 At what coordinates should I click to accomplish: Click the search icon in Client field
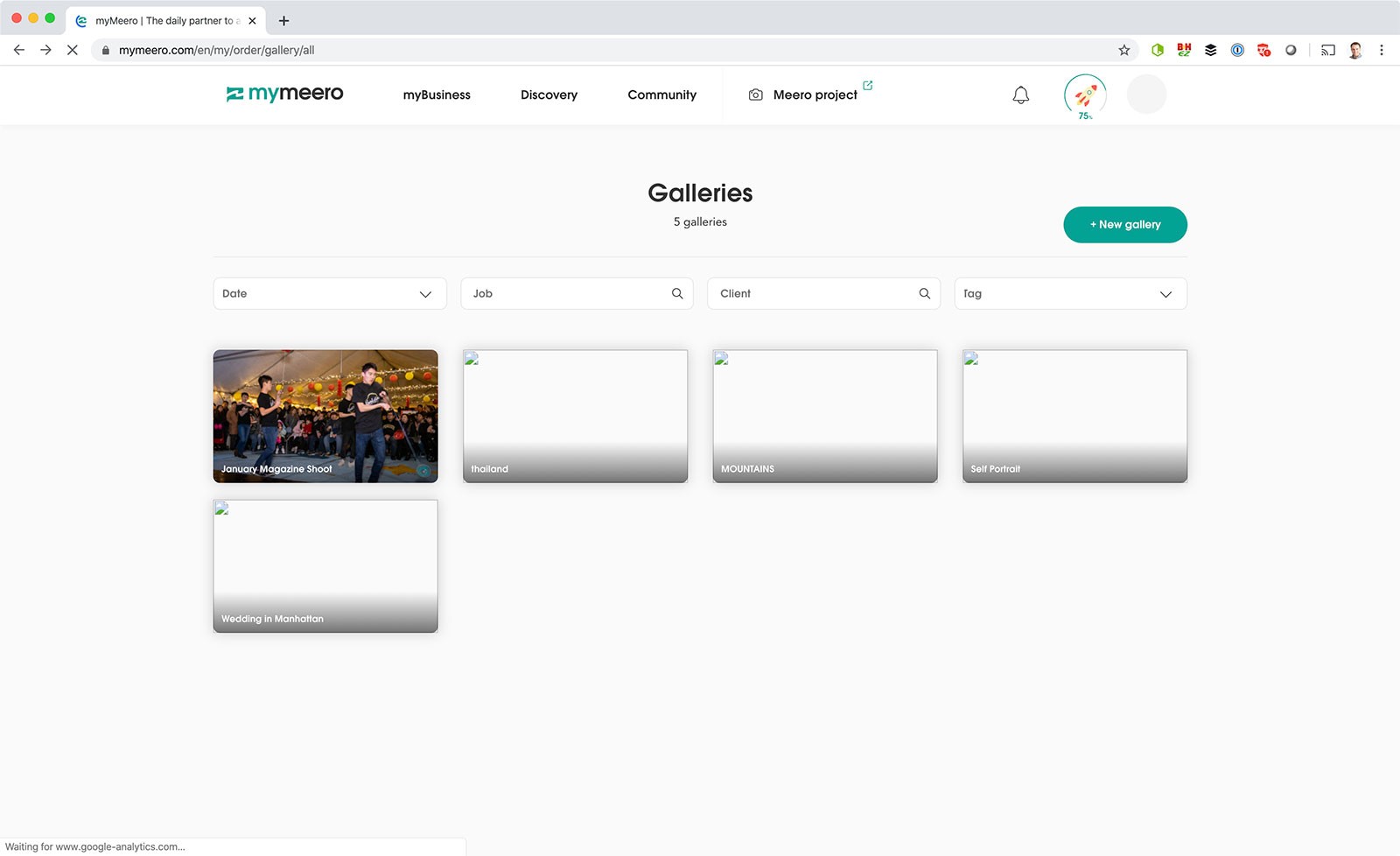pos(924,293)
